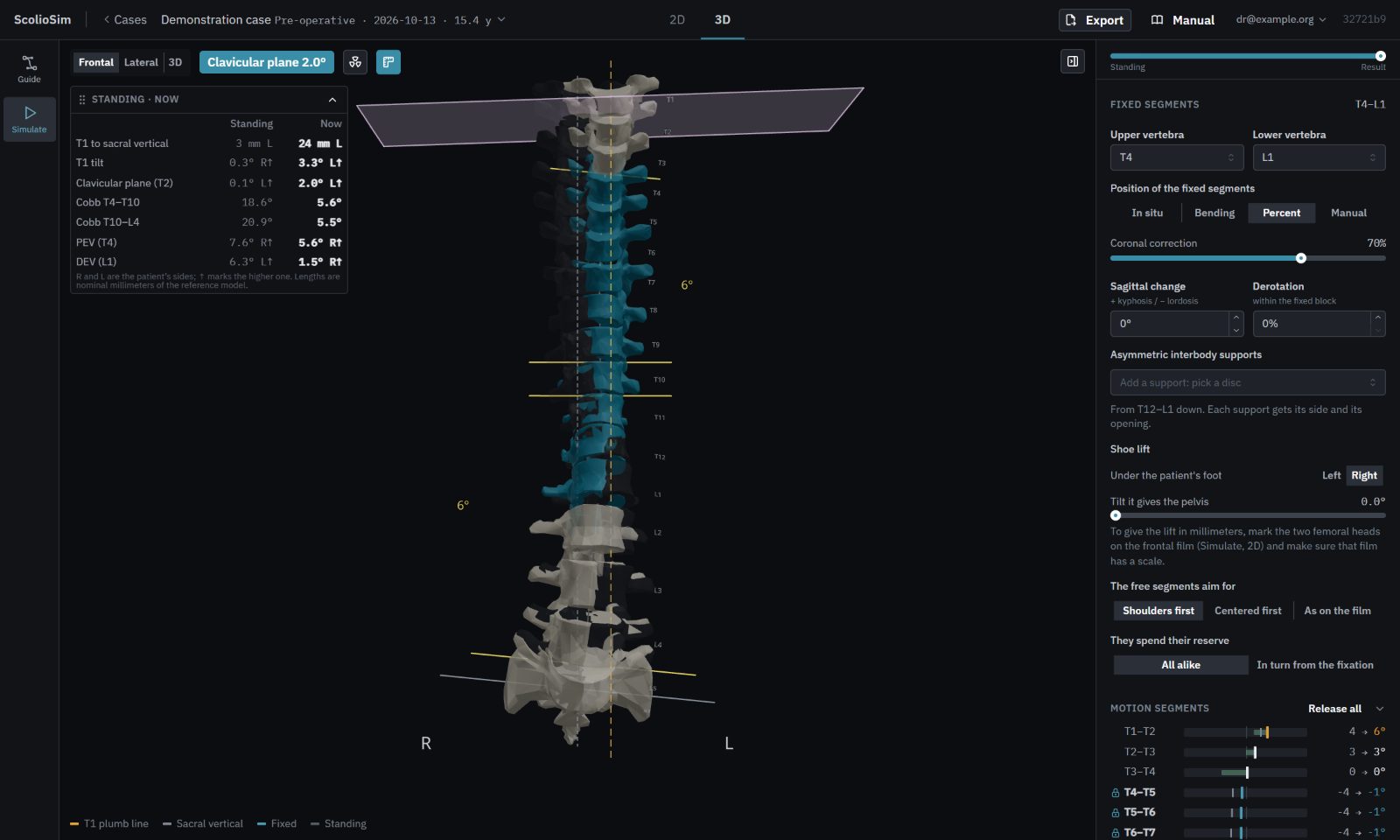
Task: Click the Export document icon
Action: tap(1071, 20)
